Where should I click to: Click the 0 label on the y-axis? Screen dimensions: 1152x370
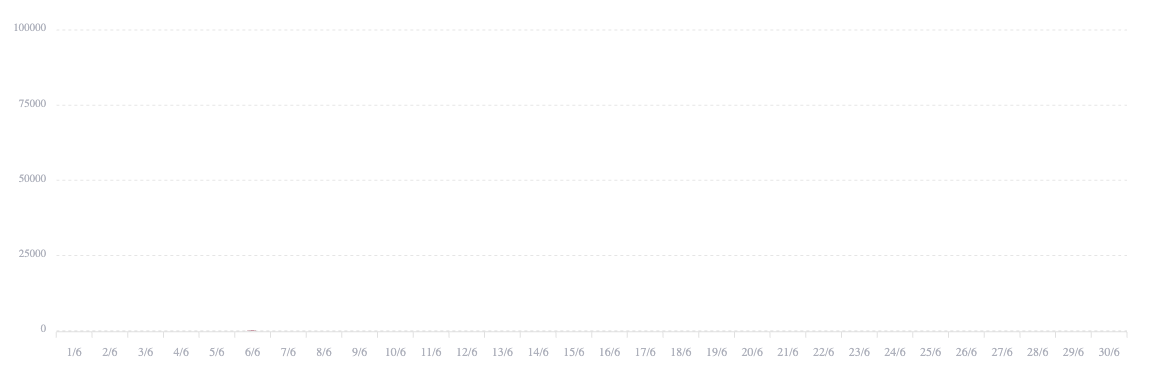click(43, 329)
